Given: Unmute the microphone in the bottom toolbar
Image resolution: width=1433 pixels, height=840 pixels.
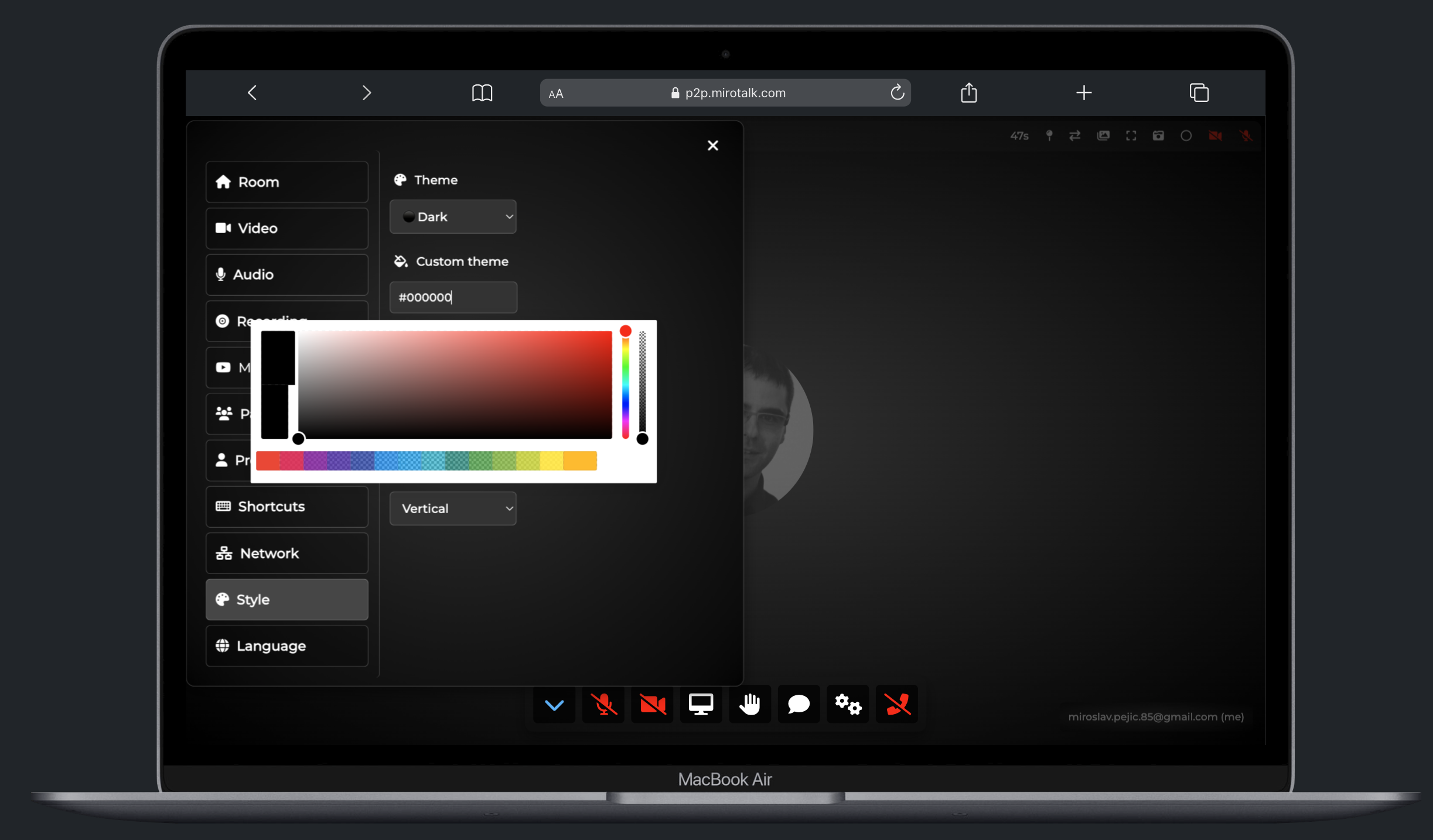Looking at the screenshot, I should [603, 704].
